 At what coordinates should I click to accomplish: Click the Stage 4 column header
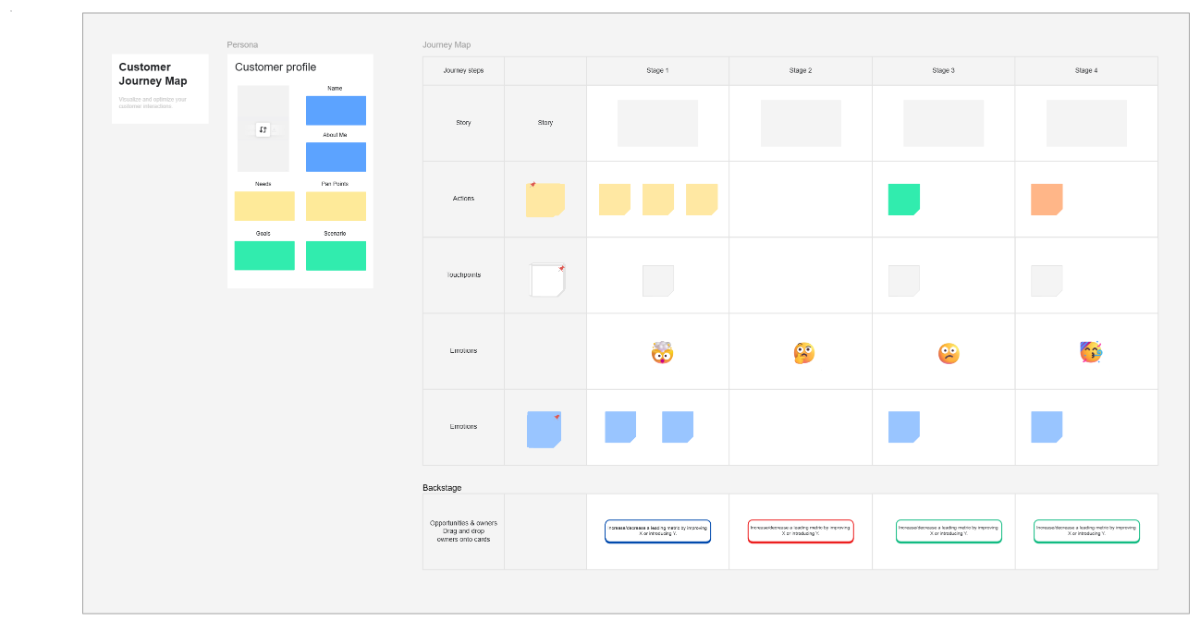point(1086,71)
